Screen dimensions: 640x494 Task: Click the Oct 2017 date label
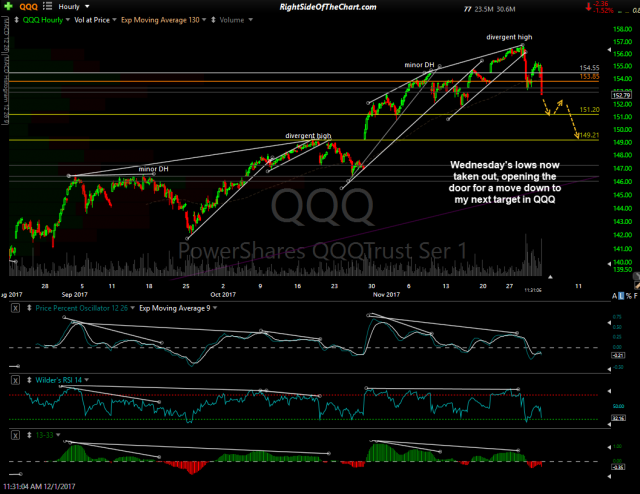tap(223, 294)
